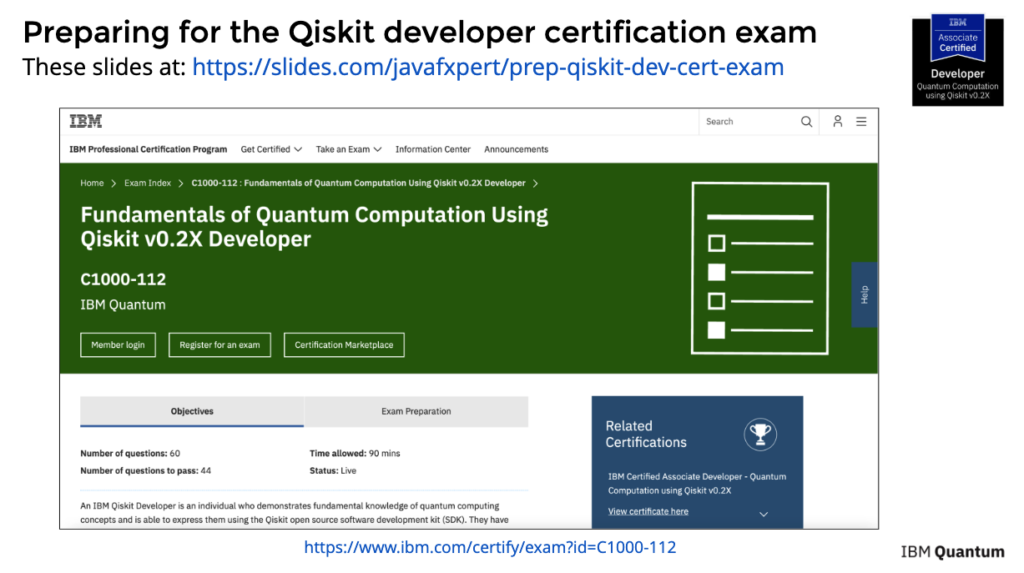Click the Help side tab
Image resolution: width=1024 pixels, height=573 pixels.
click(x=865, y=295)
